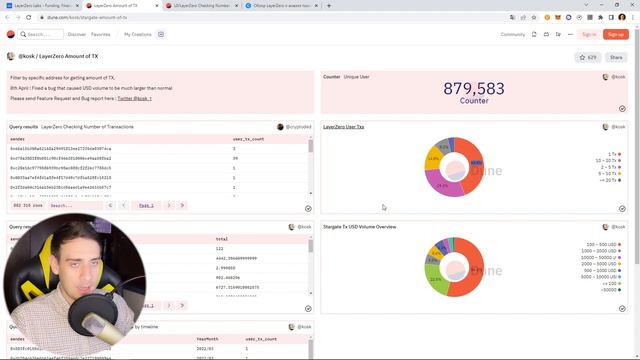Toggle the '2 - 5 Tx' legend swatch
640x360 pixels.
(x=619, y=167)
